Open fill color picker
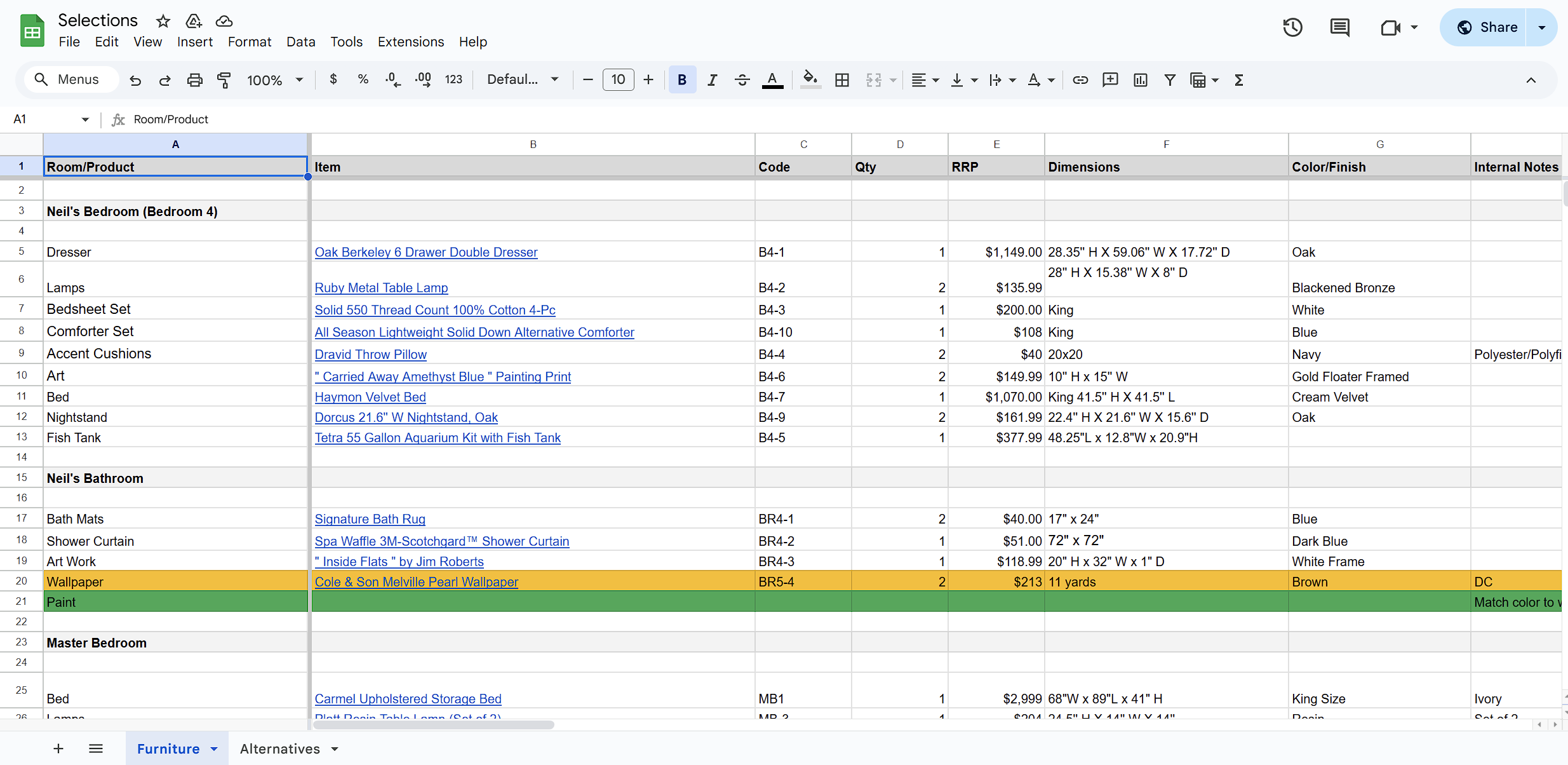Screen dimensions: 1568x765 pyautogui.click(x=810, y=80)
